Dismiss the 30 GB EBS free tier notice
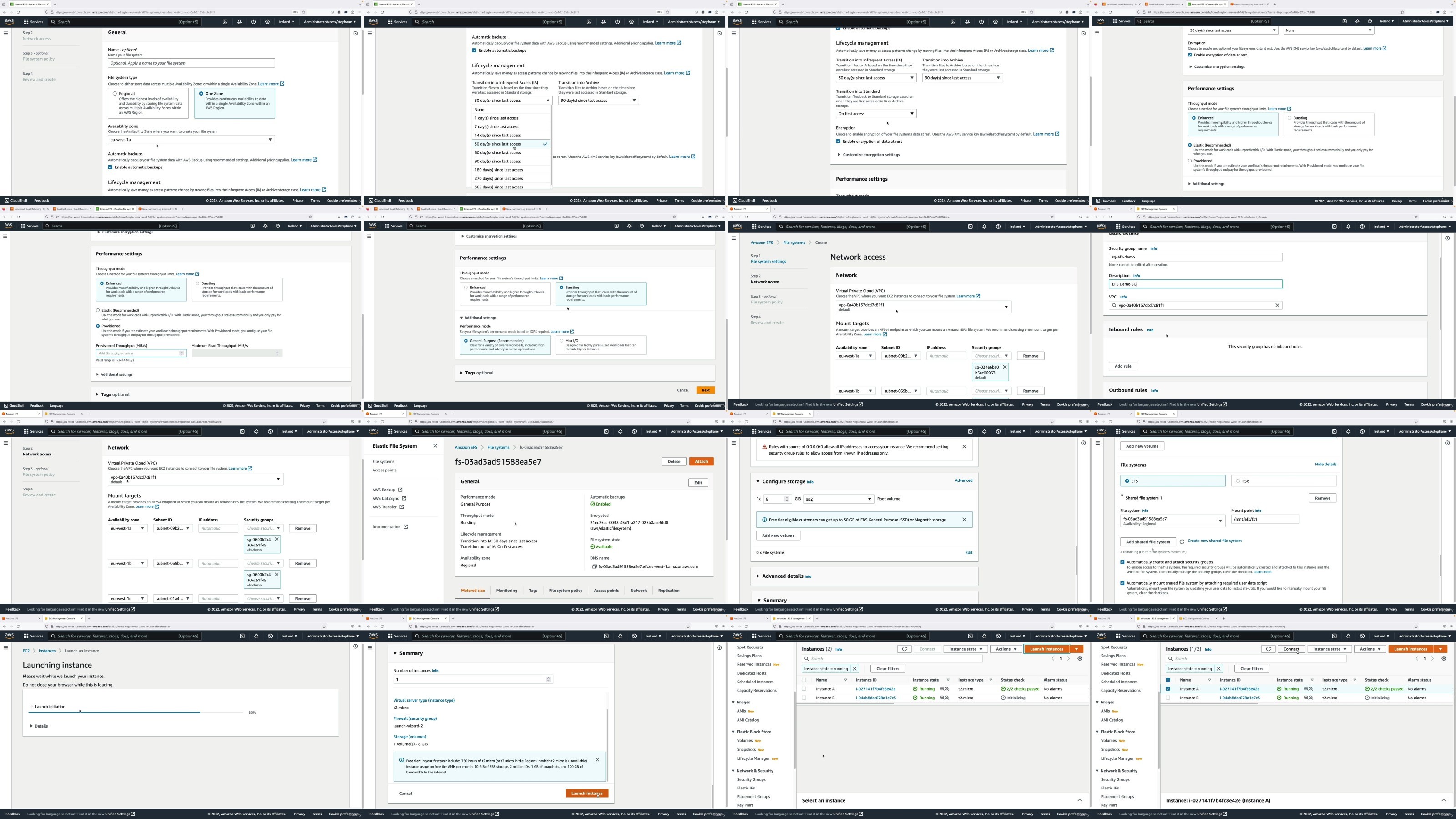1456x819 pixels. [964, 520]
